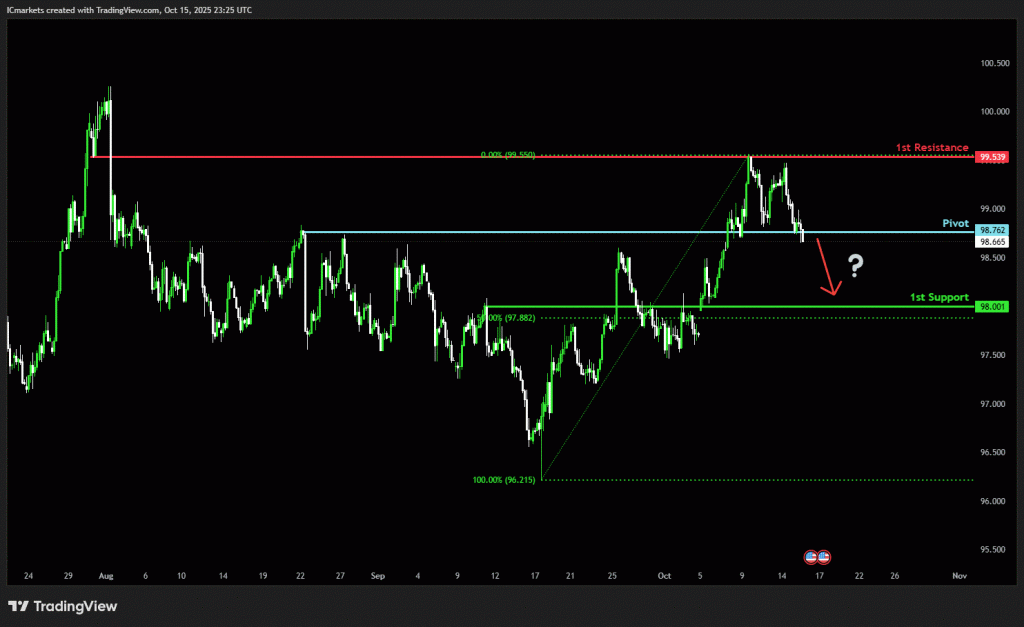This screenshot has width=1024, height=627.
Task: Click the right US flag economic event icon
Action: (824, 556)
